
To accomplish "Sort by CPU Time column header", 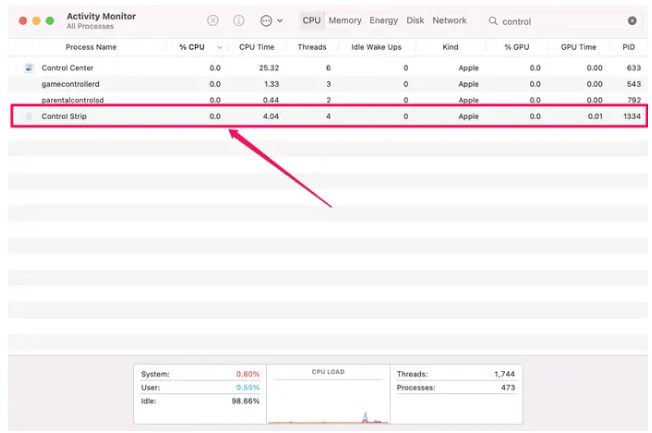I will pos(256,47).
